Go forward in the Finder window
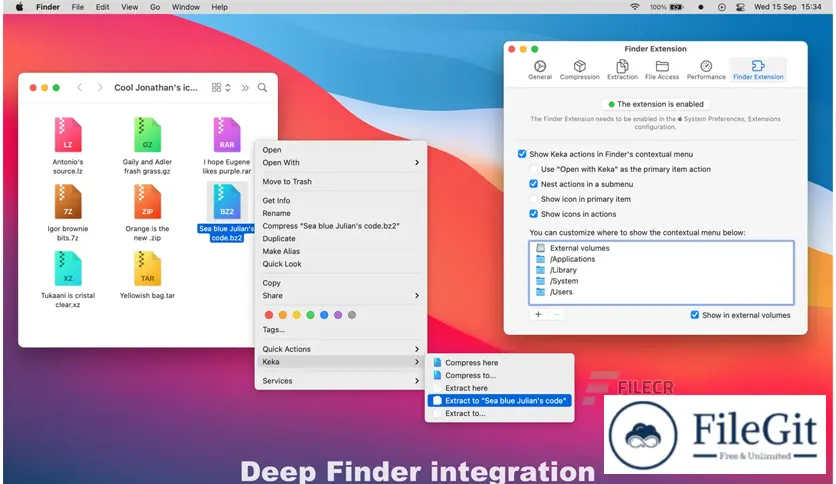This screenshot has height=484, width=836. 100,87
